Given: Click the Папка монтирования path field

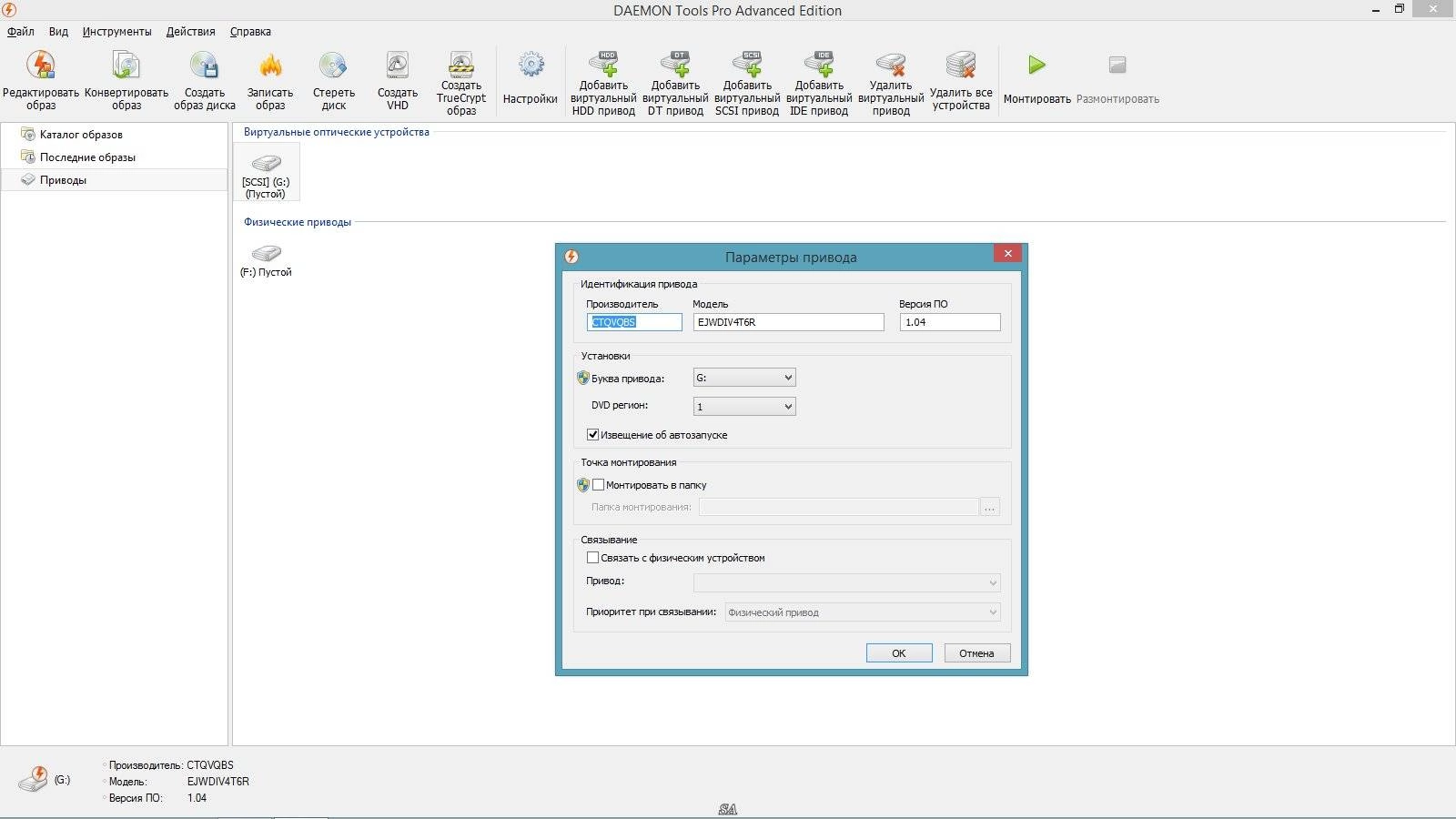Looking at the screenshot, I should pyautogui.click(x=838, y=507).
